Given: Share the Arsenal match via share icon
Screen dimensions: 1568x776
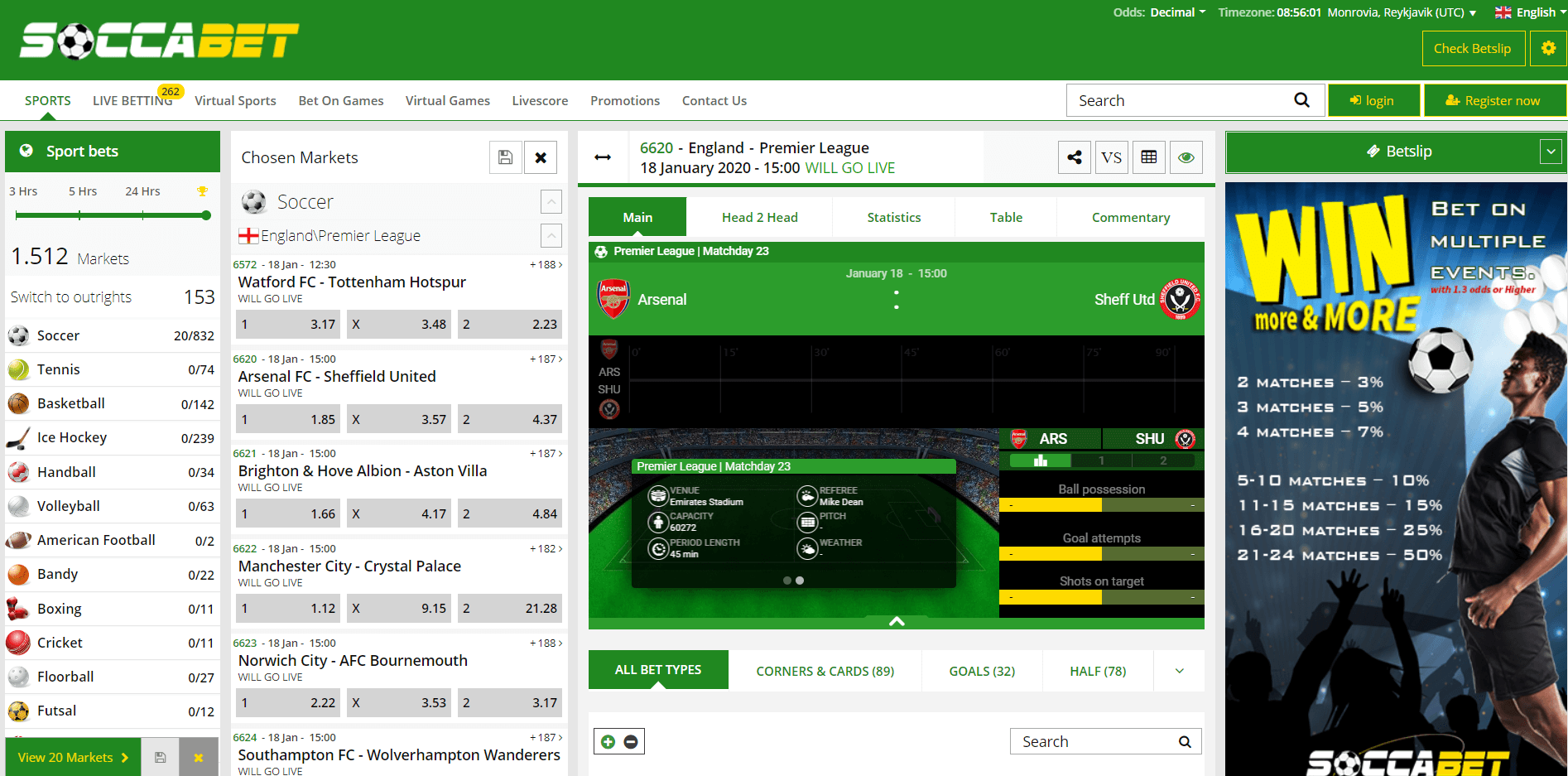Looking at the screenshot, I should pos(1075,157).
